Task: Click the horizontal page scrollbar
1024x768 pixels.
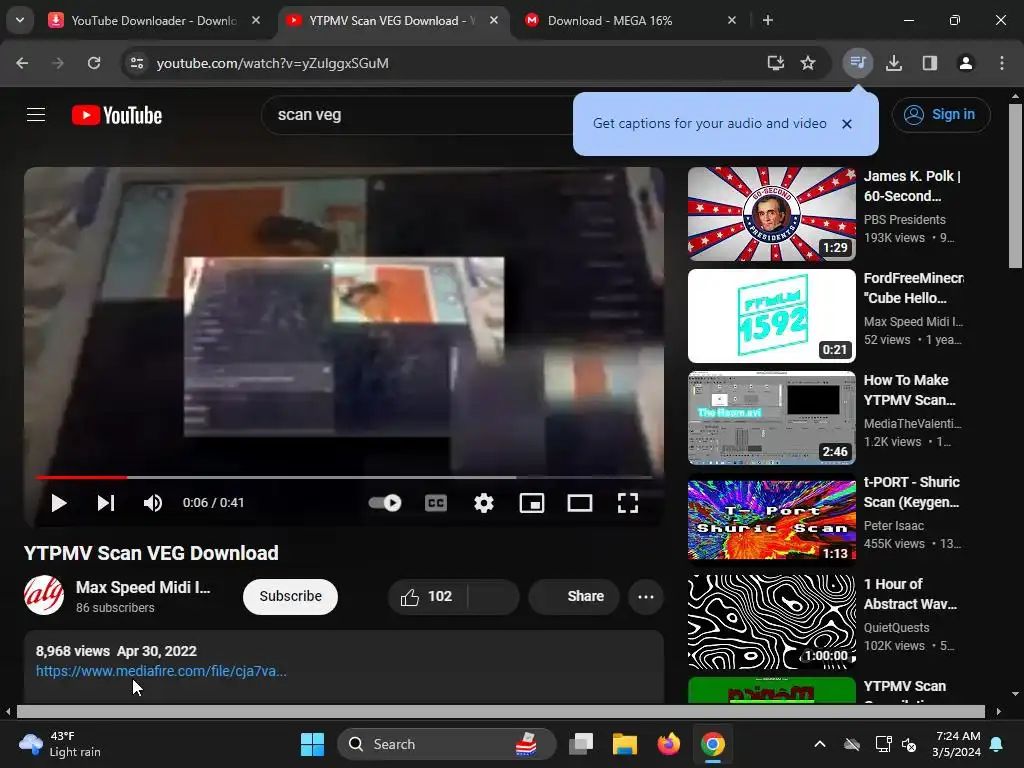Action: [500, 711]
